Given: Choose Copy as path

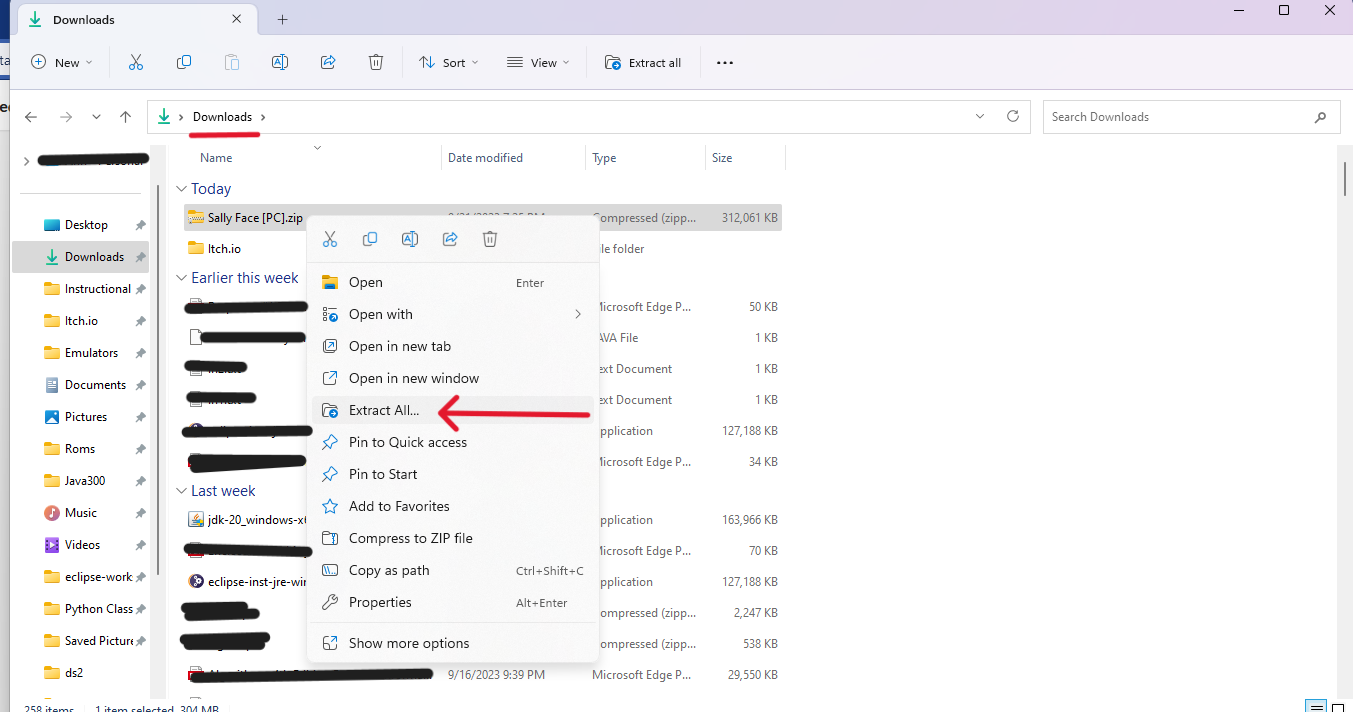Looking at the screenshot, I should (453, 570).
